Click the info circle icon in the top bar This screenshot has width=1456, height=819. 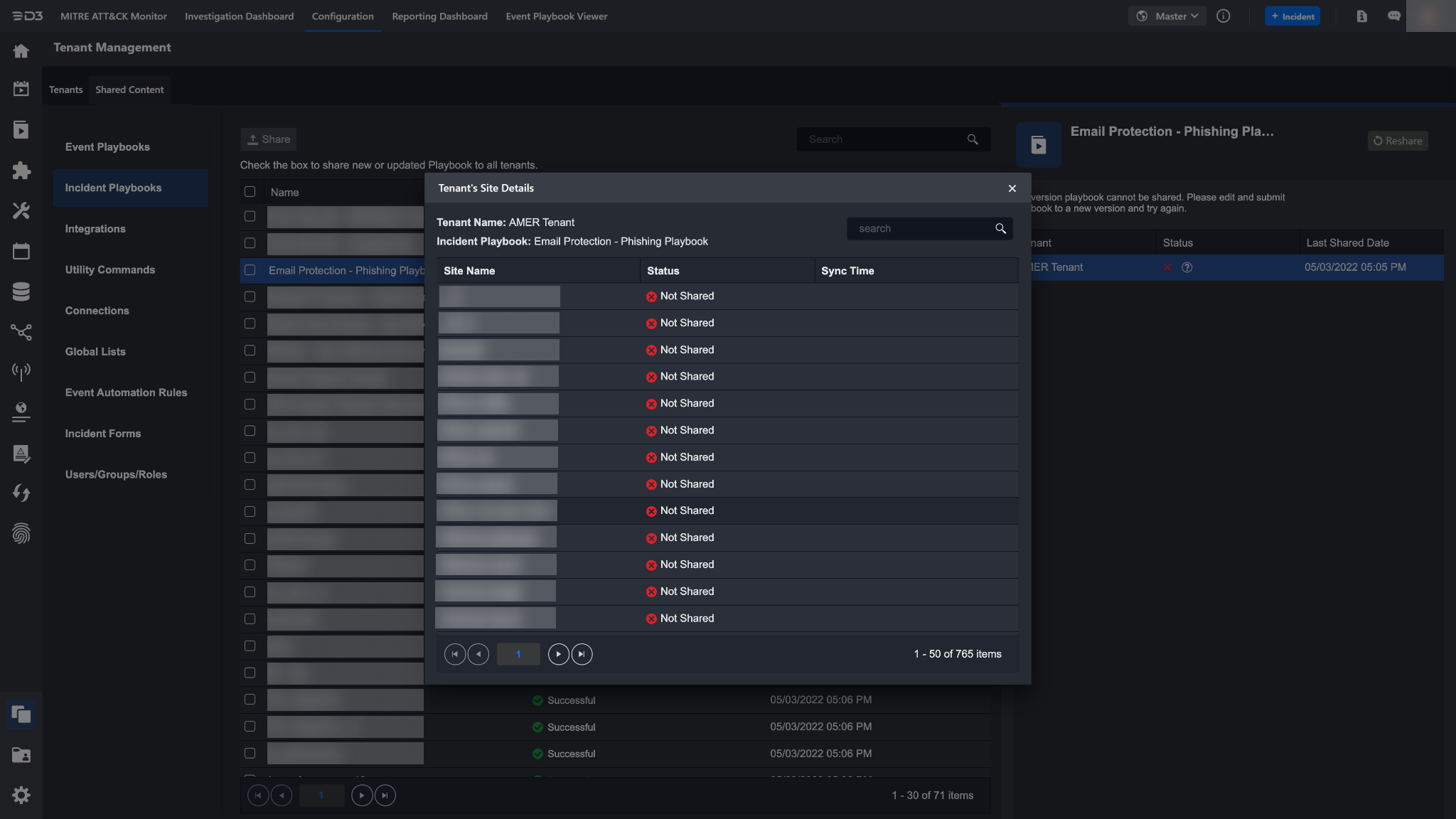point(1223,16)
